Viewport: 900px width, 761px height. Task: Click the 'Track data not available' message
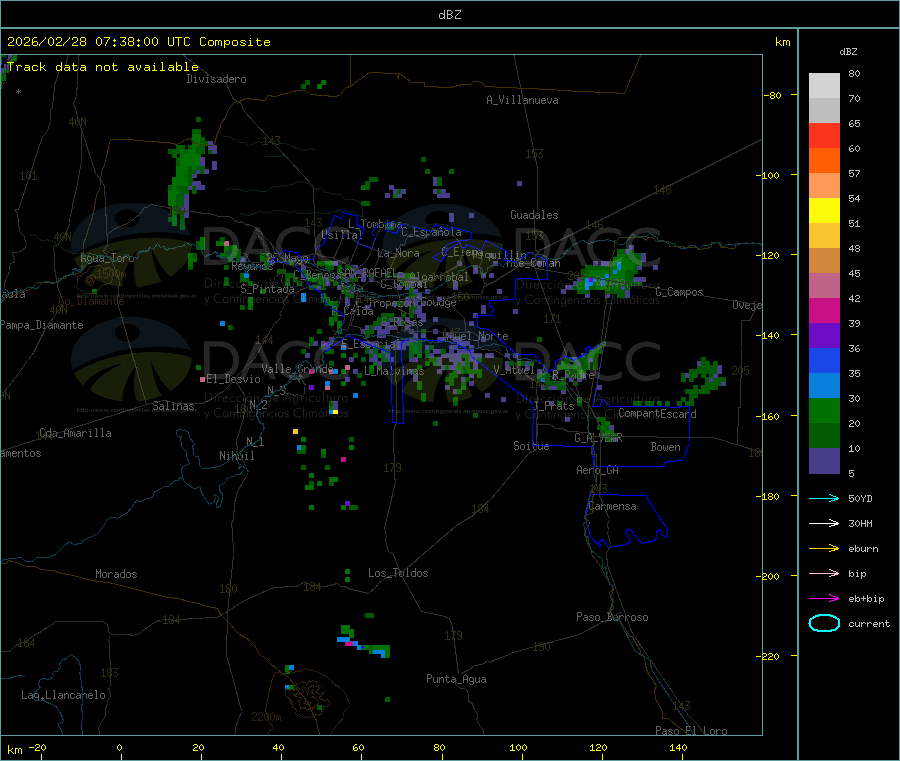(x=103, y=67)
